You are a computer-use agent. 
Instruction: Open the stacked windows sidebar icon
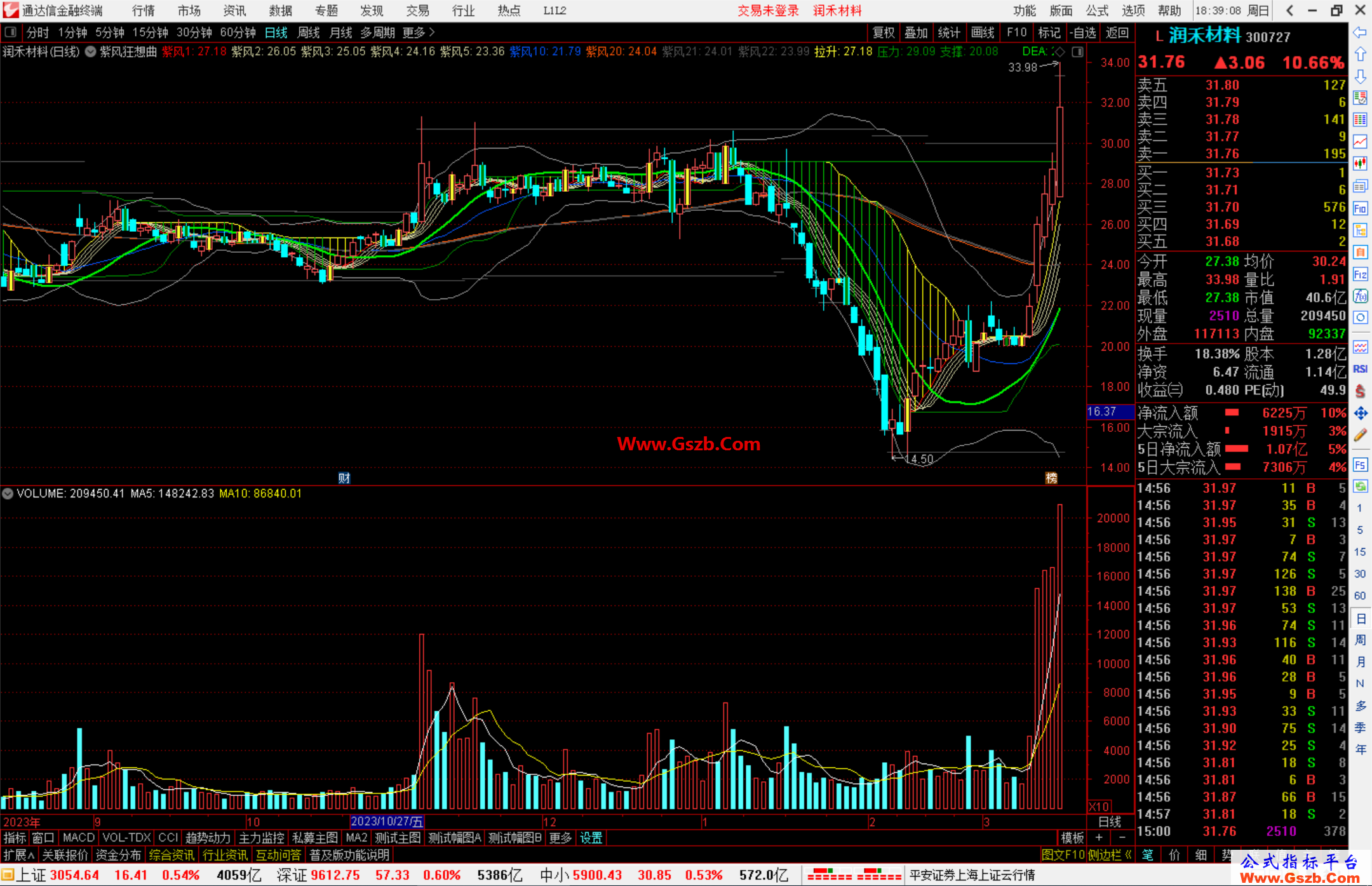pyautogui.click(x=1360, y=186)
